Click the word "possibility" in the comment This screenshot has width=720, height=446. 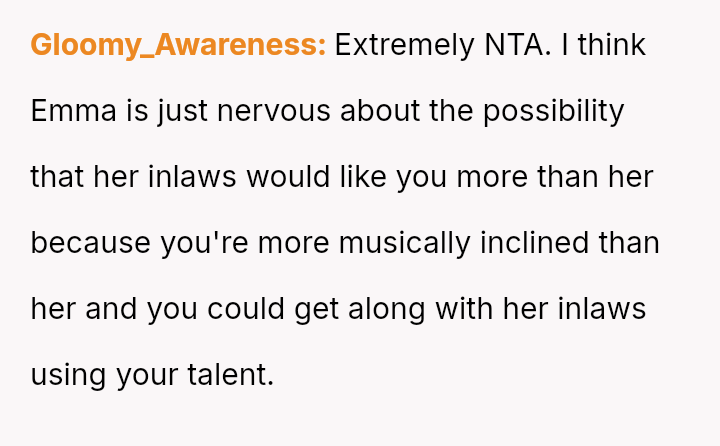click(x=554, y=112)
